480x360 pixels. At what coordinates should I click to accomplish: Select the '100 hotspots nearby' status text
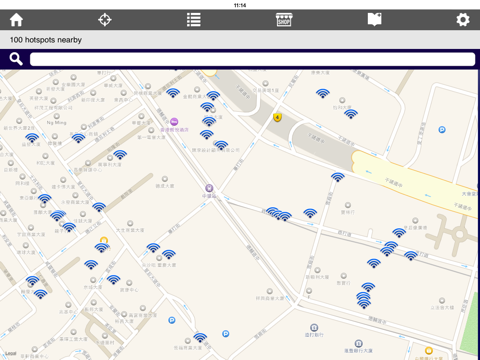click(x=46, y=40)
